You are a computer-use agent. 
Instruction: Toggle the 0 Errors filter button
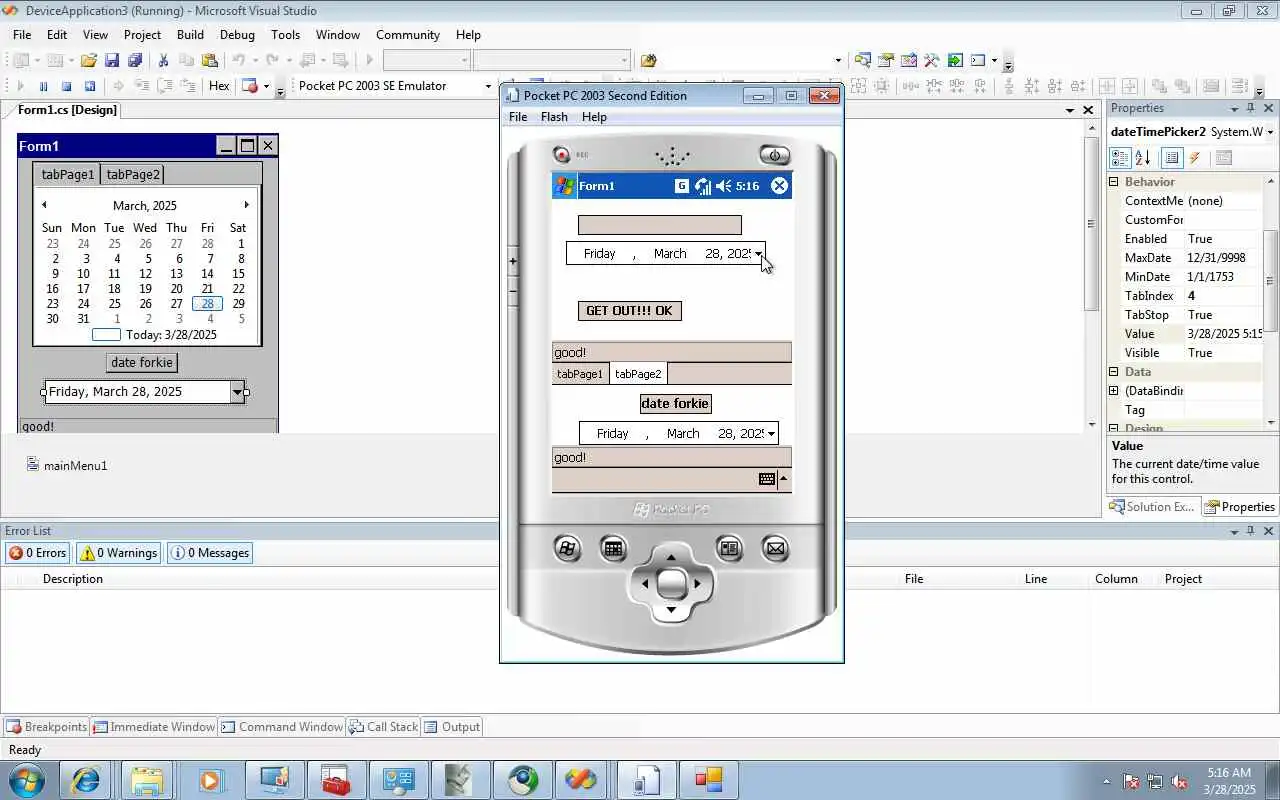coord(38,553)
